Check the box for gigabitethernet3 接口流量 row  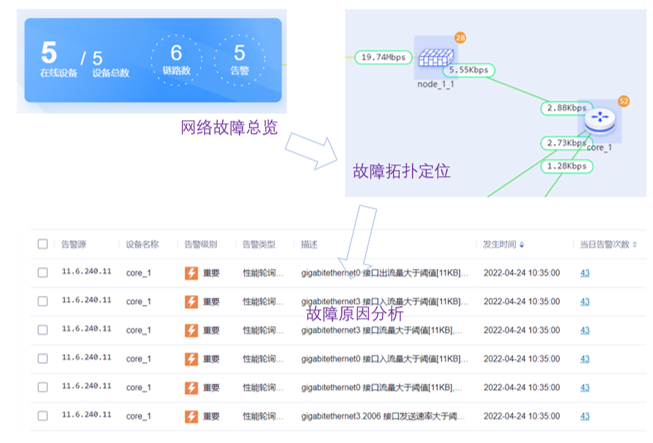pos(42,330)
